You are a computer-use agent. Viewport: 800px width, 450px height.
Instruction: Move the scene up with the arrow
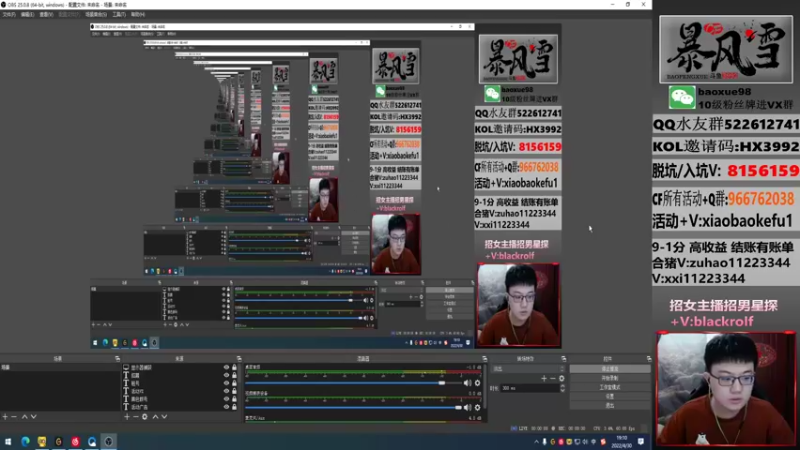[24, 417]
